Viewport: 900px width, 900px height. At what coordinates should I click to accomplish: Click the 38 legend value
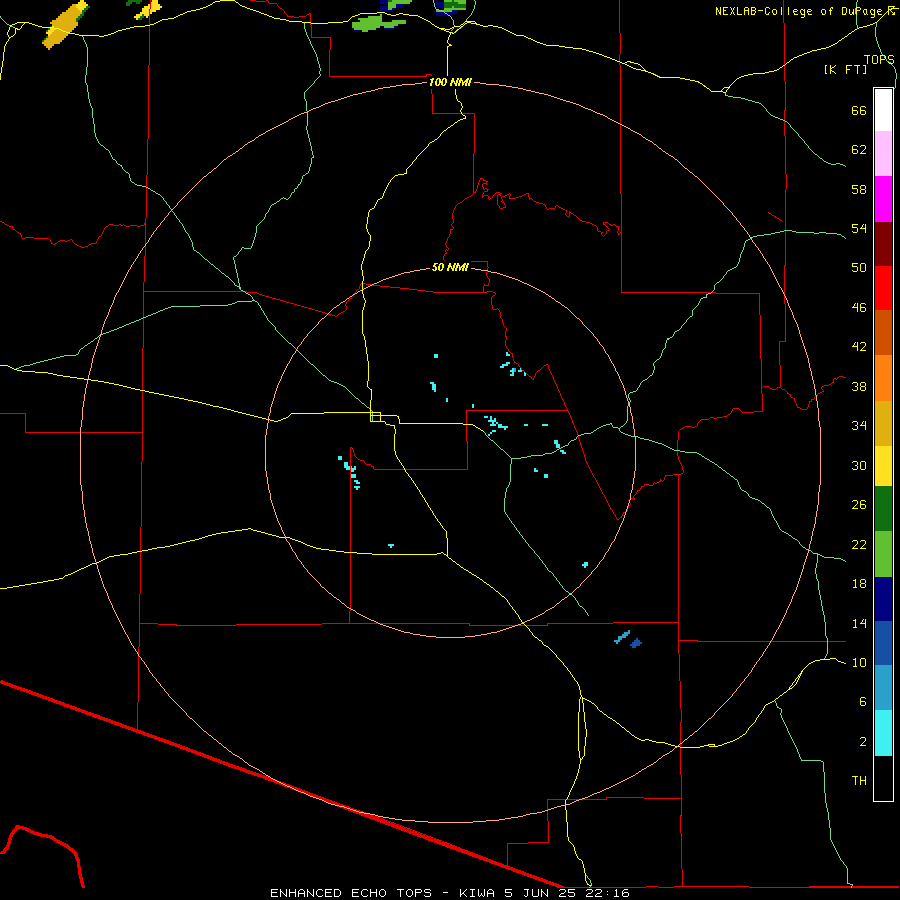click(x=859, y=387)
